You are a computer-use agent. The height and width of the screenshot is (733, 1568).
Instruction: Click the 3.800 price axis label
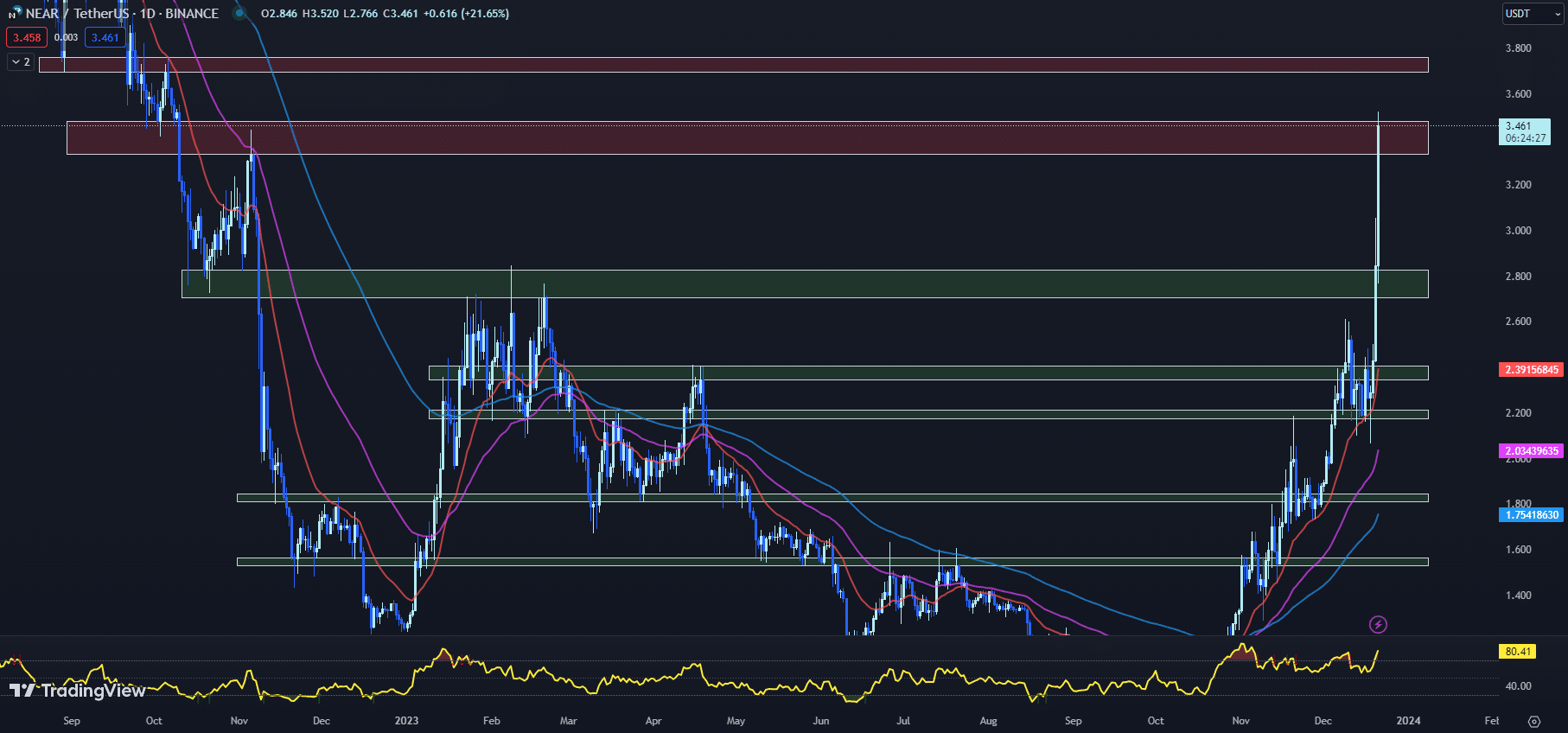point(1518,48)
